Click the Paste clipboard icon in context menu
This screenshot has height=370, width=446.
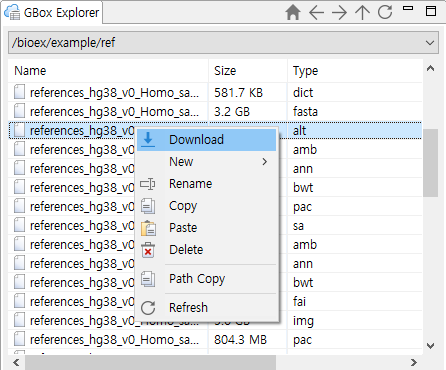pos(148,228)
